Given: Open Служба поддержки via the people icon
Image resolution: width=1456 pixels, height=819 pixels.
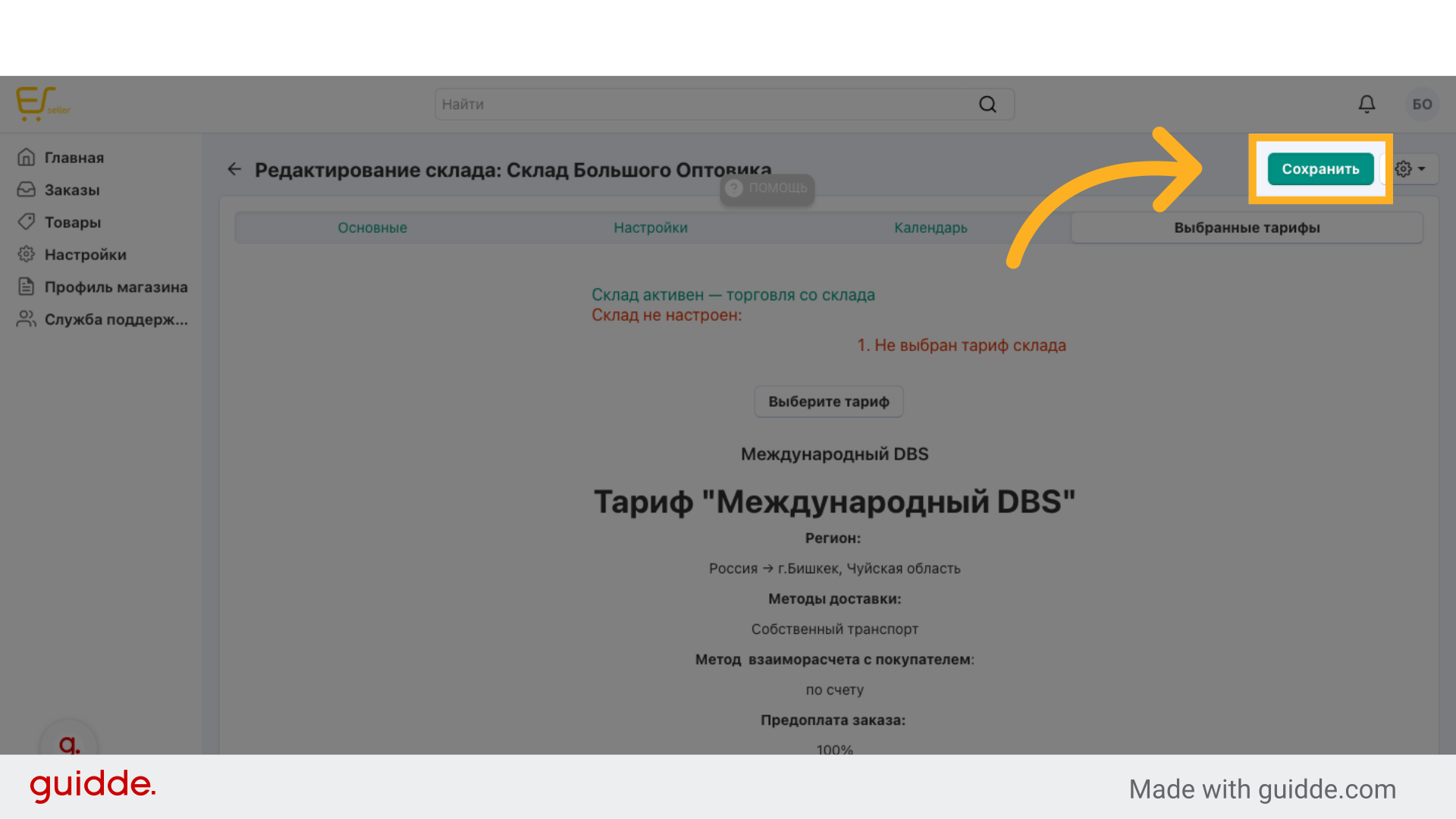Looking at the screenshot, I should [27, 319].
